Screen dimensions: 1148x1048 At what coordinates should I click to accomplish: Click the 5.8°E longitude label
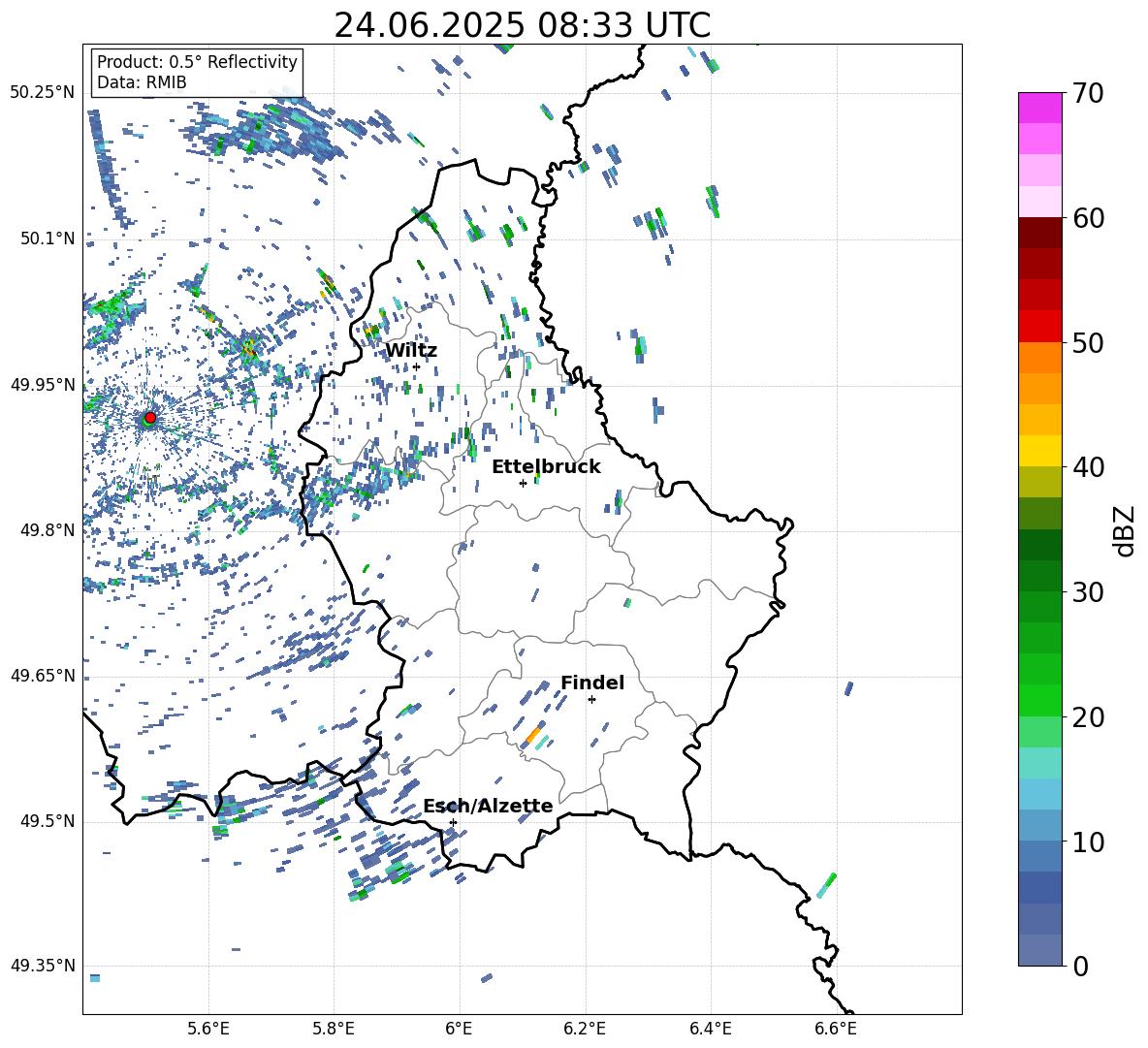334,1029
